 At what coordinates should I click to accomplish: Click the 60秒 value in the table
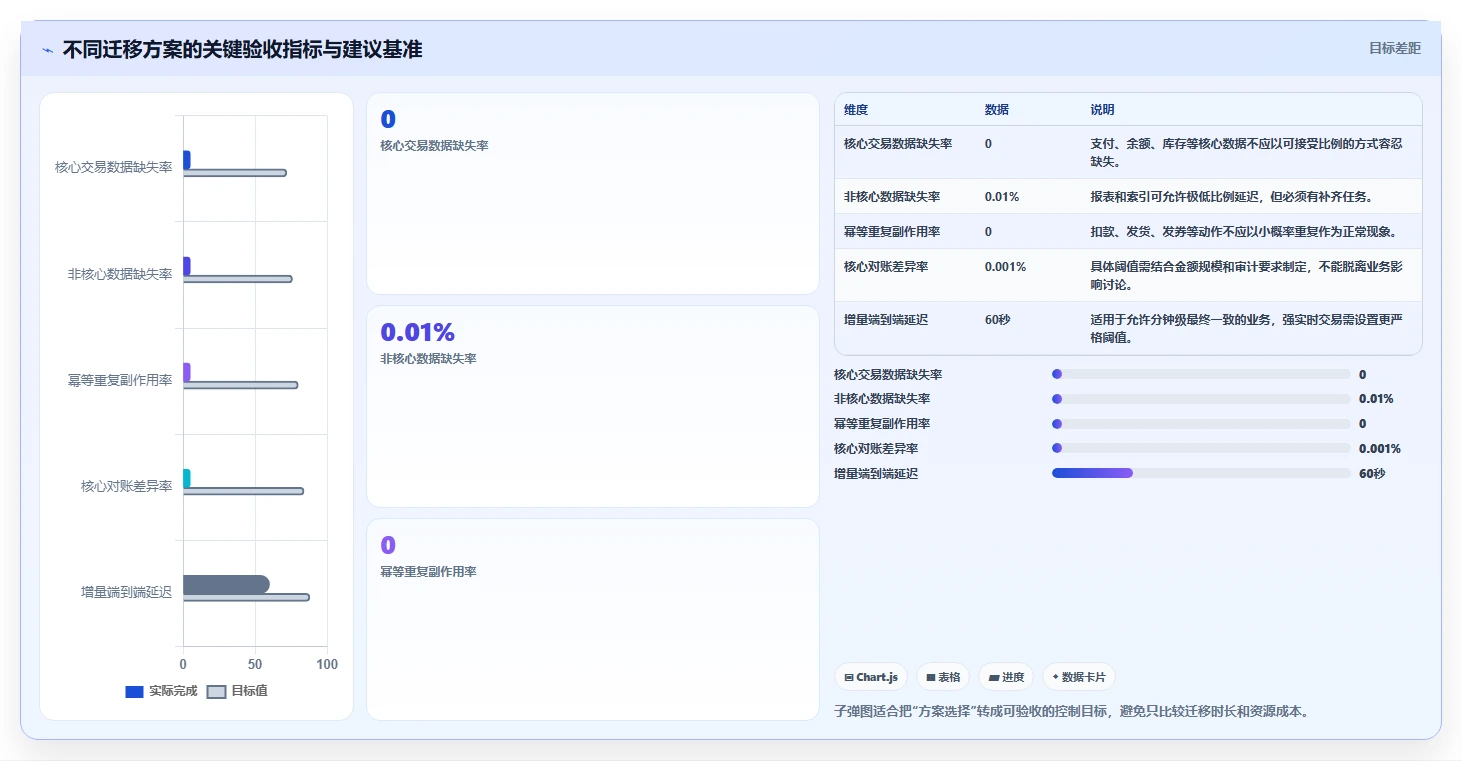(x=997, y=319)
